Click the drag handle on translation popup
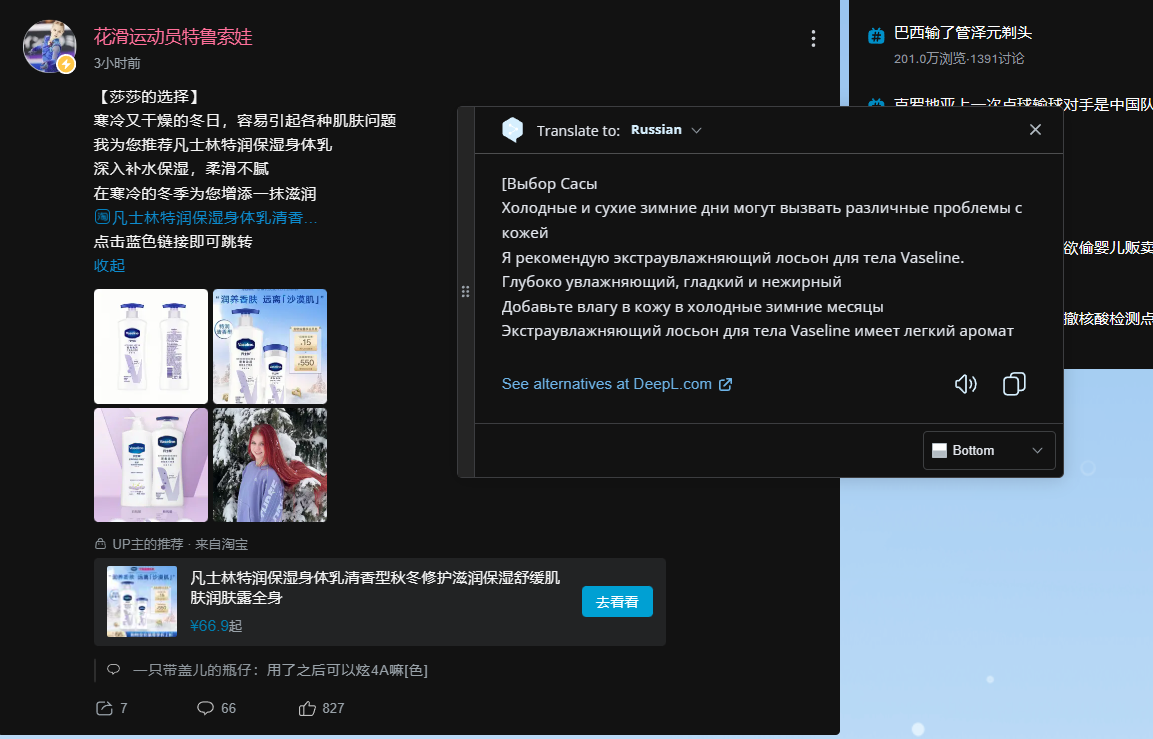 [x=465, y=291]
